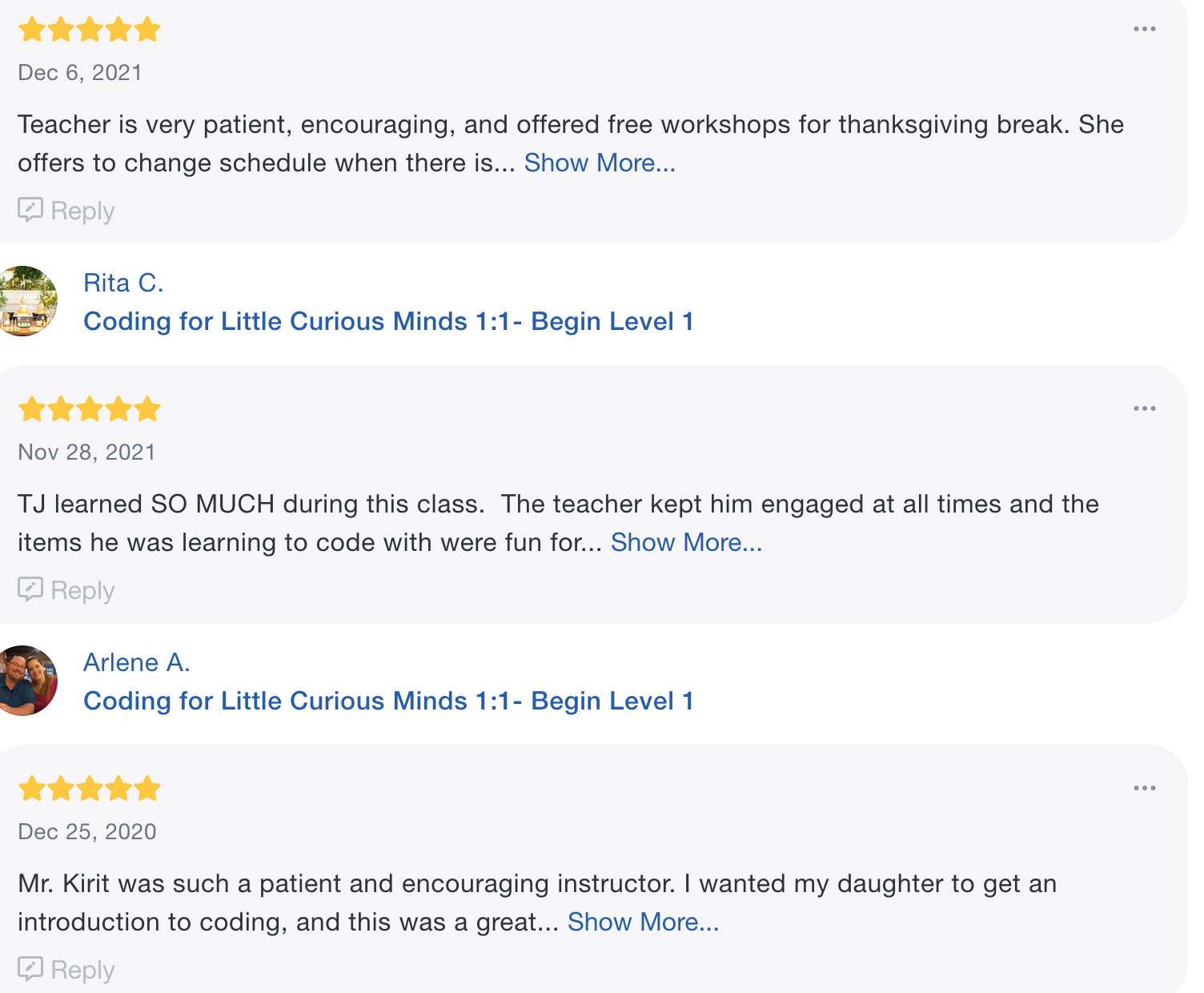Click Reply text on Dec 6, 2021 review
Screen dimensions: 1204x993
(x=82, y=211)
